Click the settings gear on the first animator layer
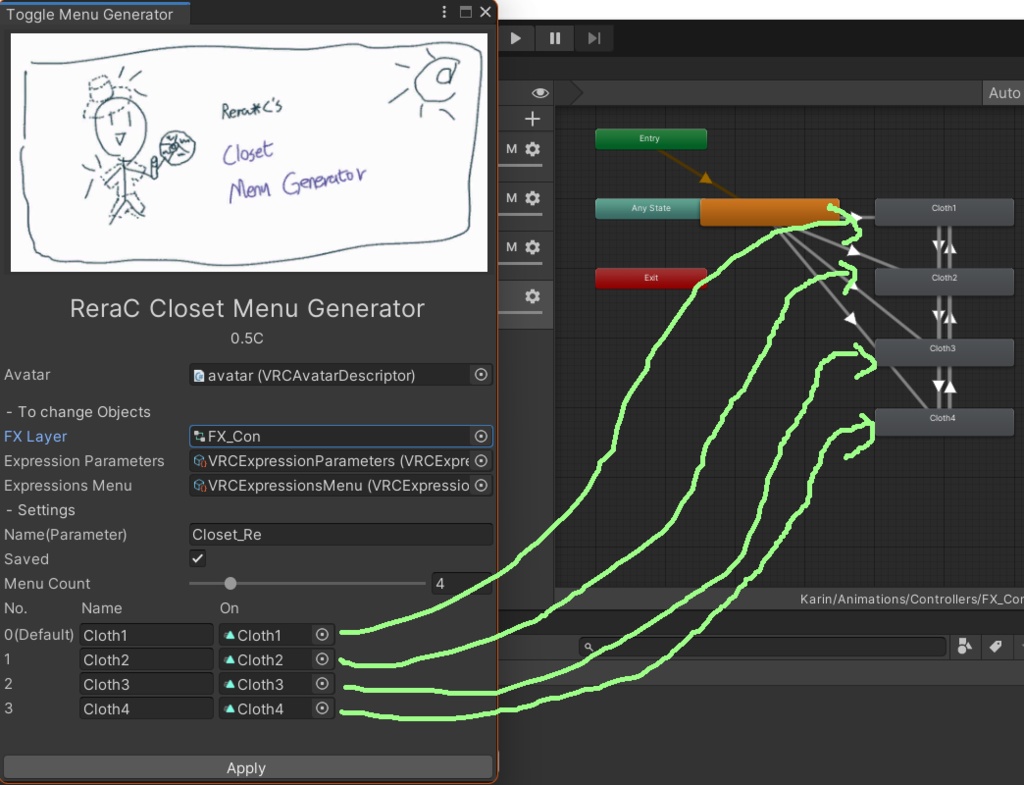The width and height of the screenshot is (1024, 785). click(x=533, y=150)
